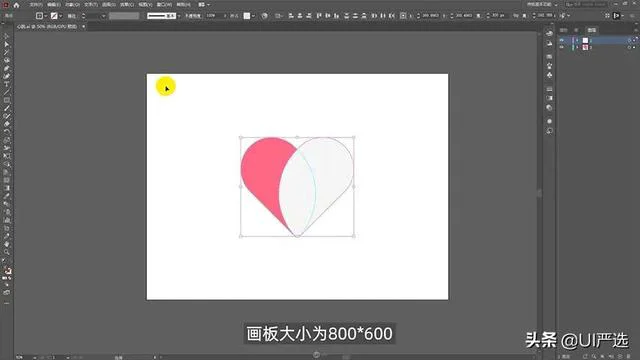
Task: Open the Graphic Styles panel icon
Action: 549,131
